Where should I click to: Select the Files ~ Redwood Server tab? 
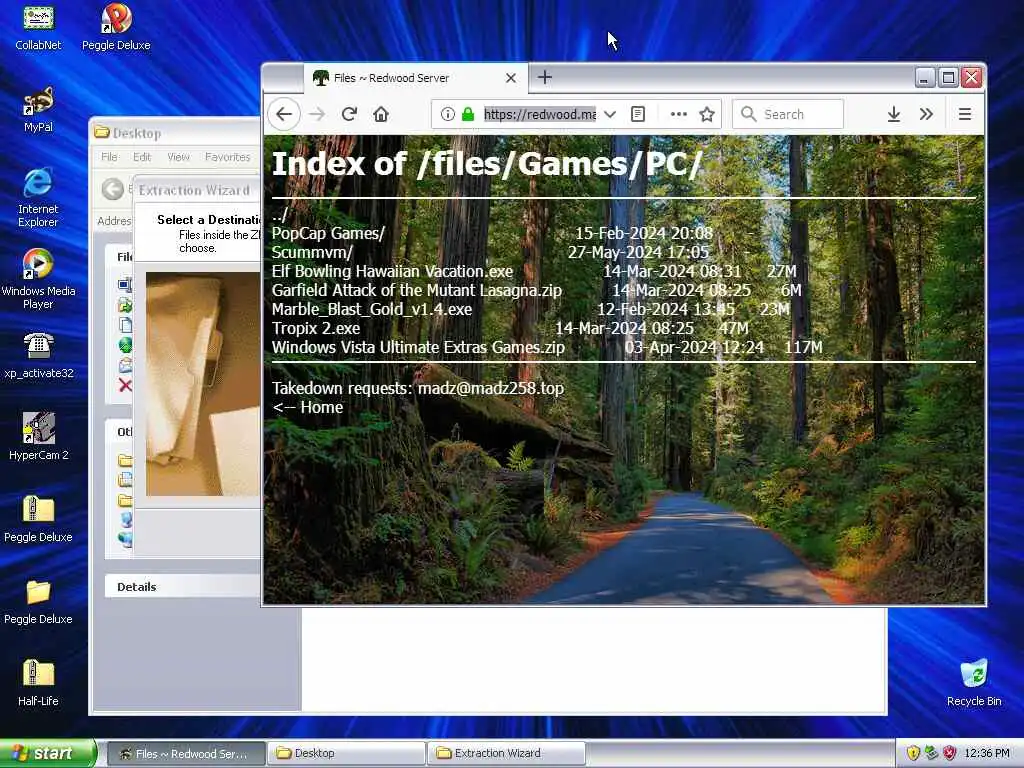[x=415, y=78]
